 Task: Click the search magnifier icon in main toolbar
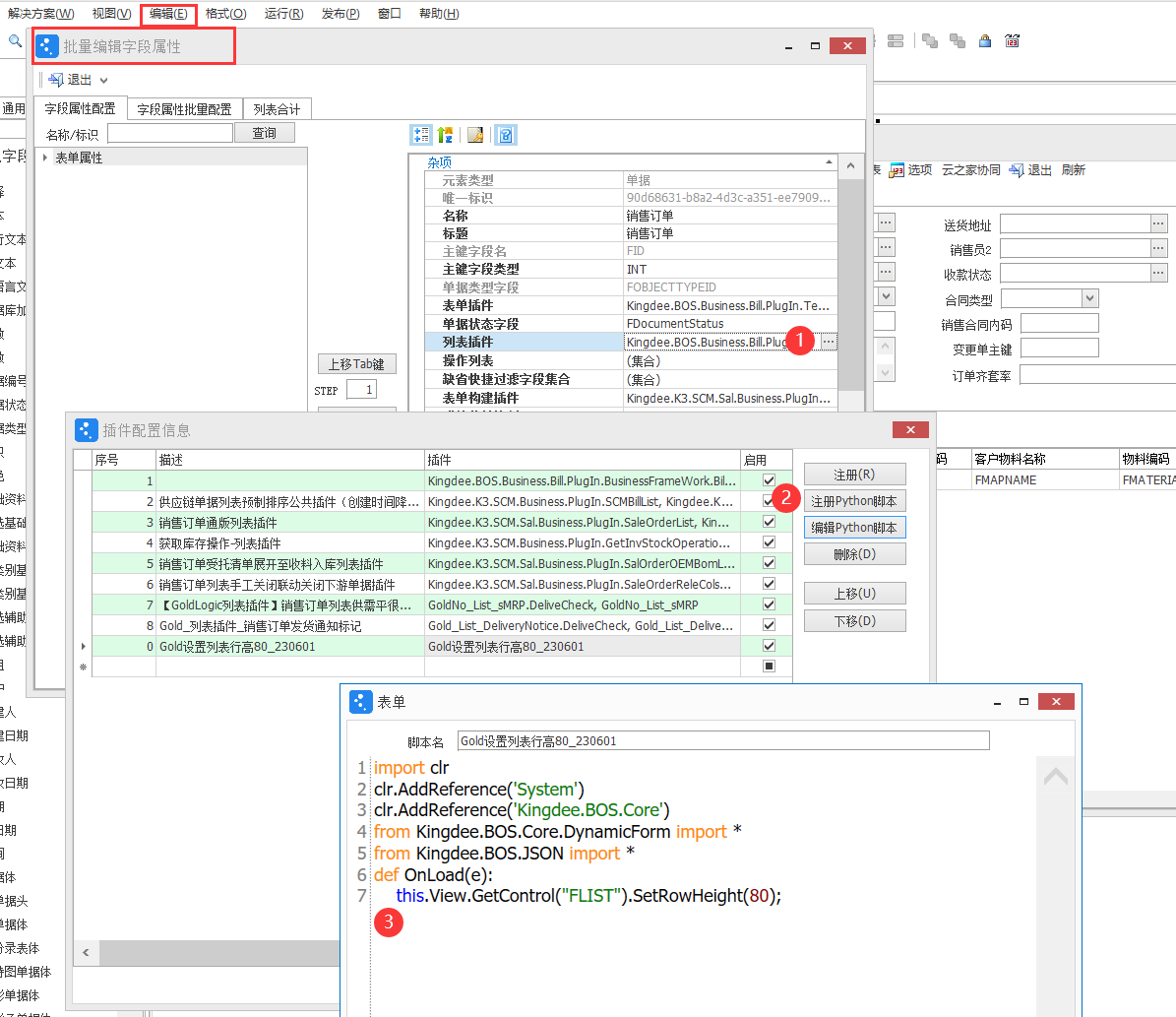[x=15, y=41]
